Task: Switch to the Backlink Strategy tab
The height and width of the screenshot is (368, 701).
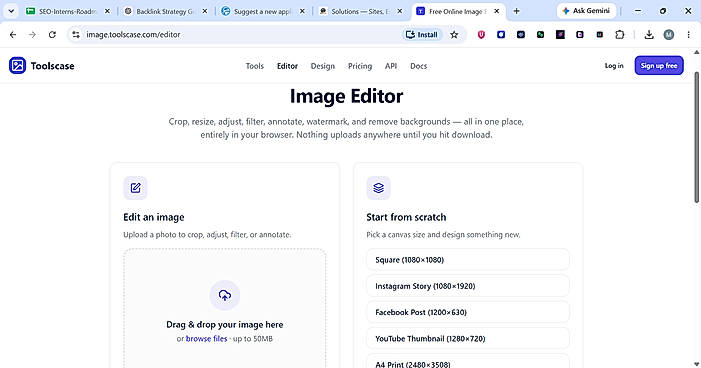Action: [x=165, y=11]
